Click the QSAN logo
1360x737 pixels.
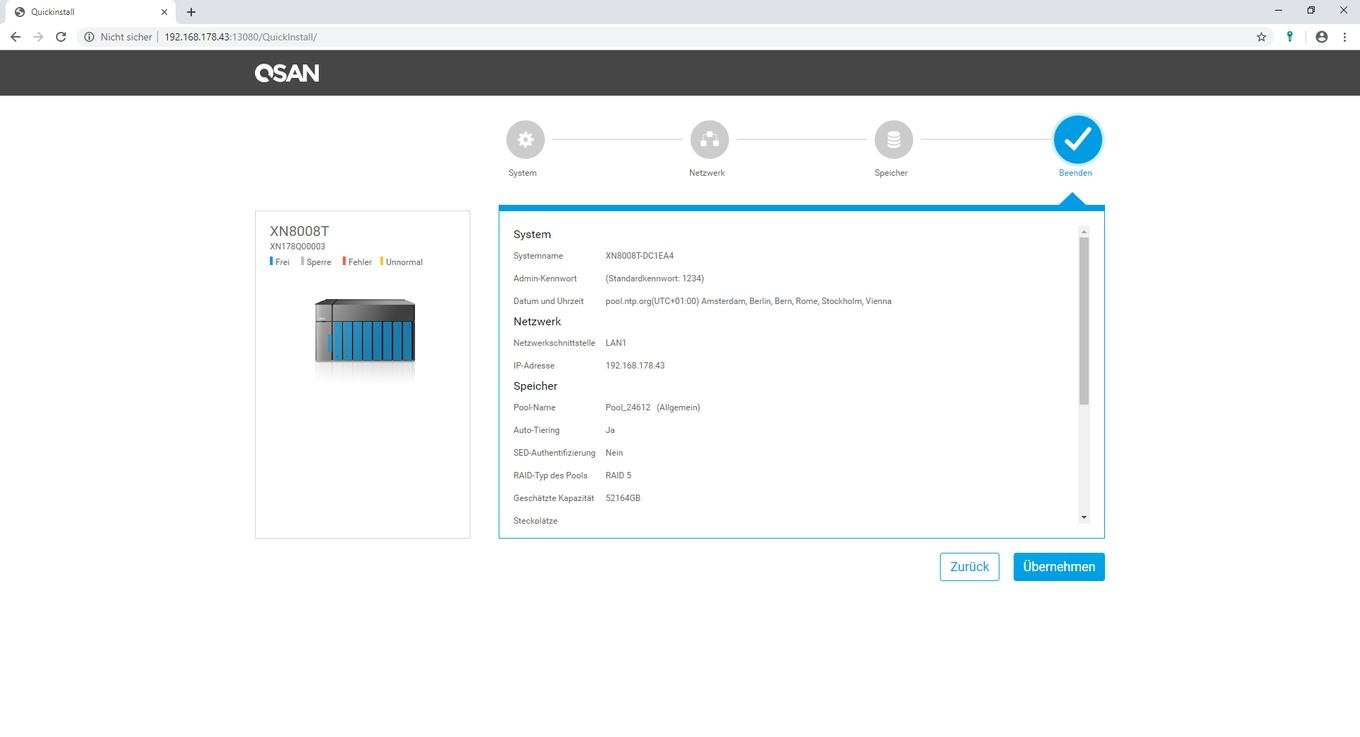(287, 73)
